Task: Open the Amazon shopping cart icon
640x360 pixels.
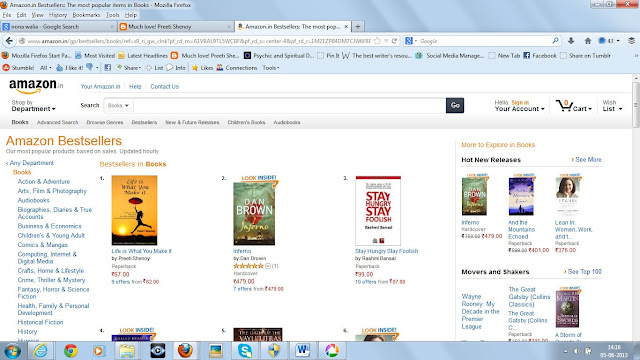Action: (564, 106)
